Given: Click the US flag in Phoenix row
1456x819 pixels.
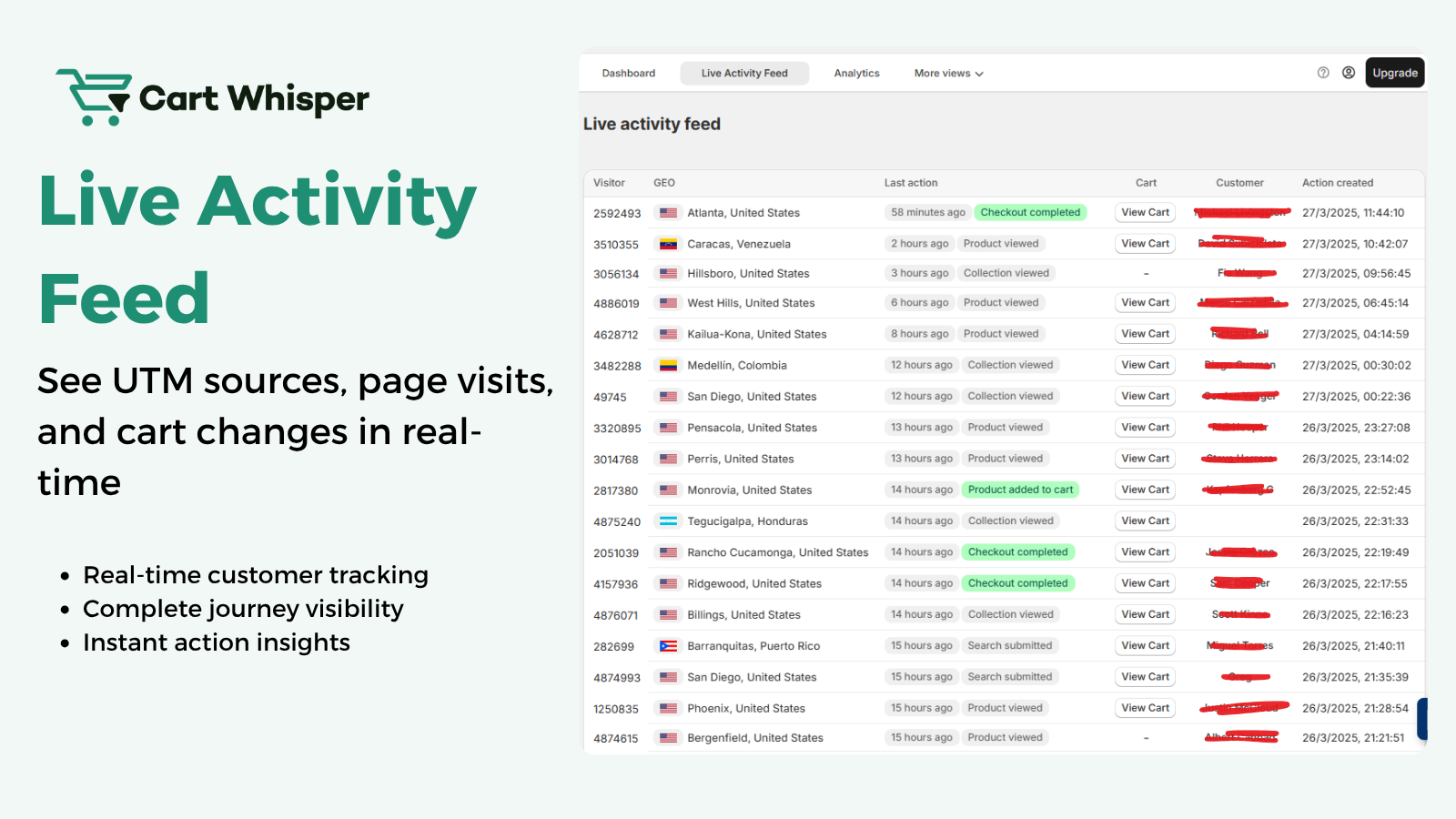Looking at the screenshot, I should point(669,708).
